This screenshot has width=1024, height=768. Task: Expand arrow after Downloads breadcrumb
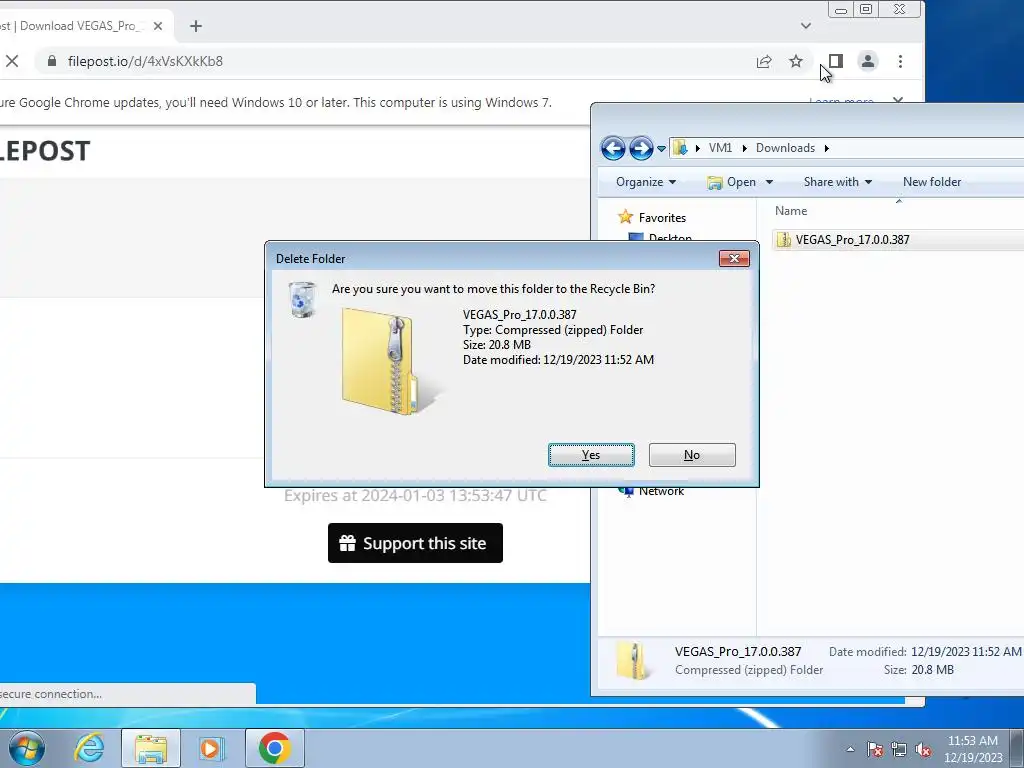coord(827,148)
